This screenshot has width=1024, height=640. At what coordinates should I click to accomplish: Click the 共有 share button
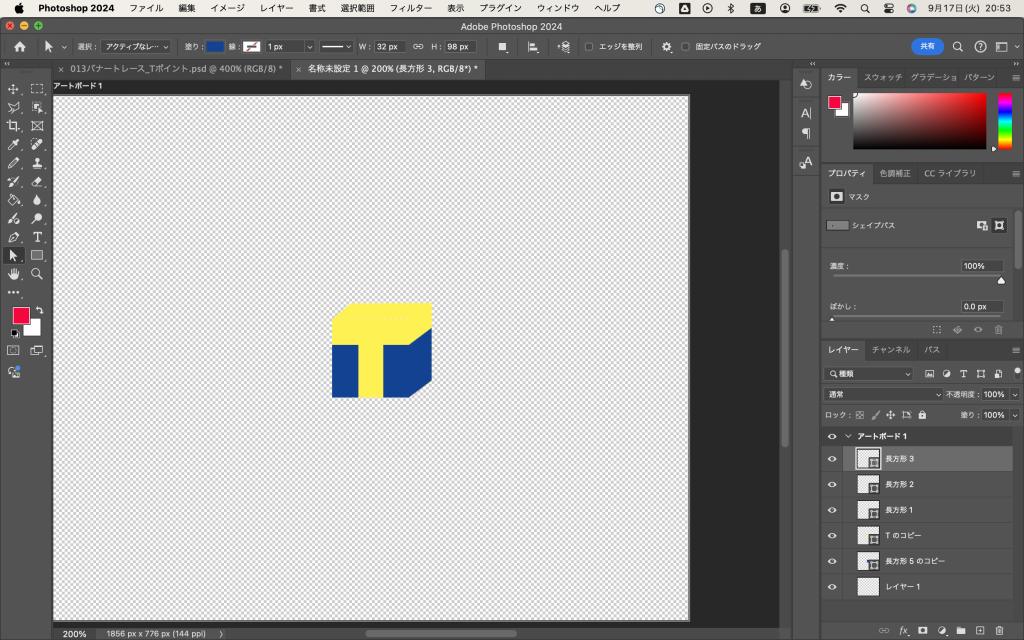click(927, 47)
